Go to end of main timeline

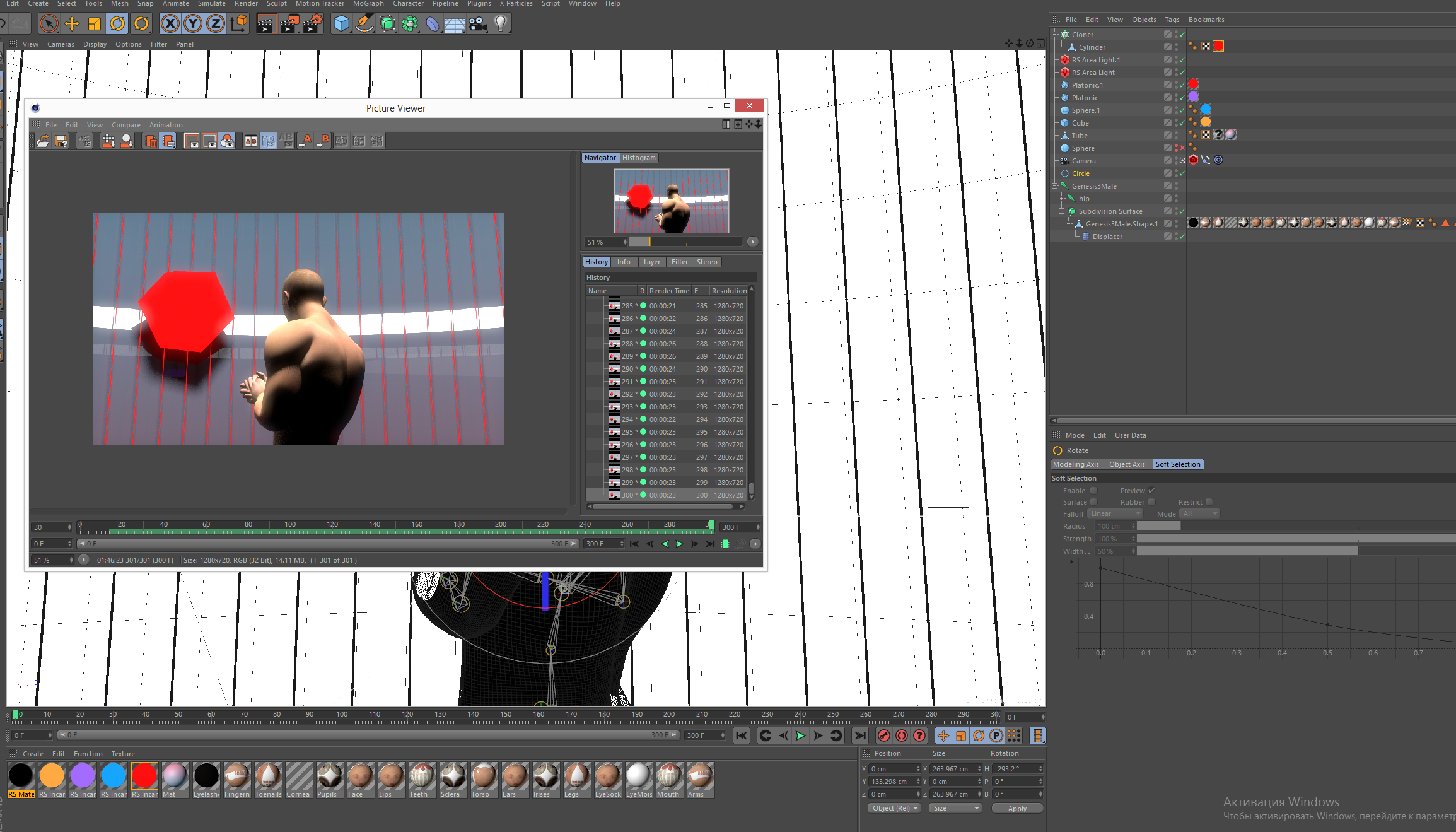point(859,735)
